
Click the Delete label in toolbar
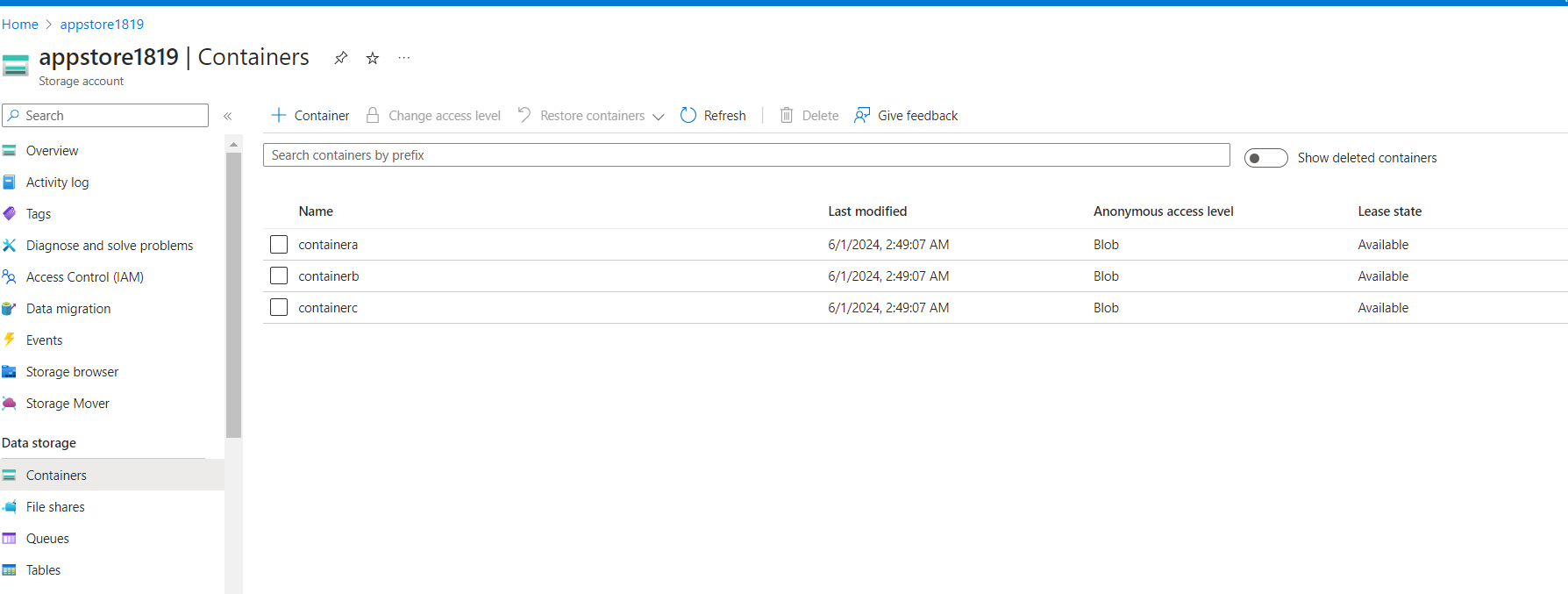820,116
